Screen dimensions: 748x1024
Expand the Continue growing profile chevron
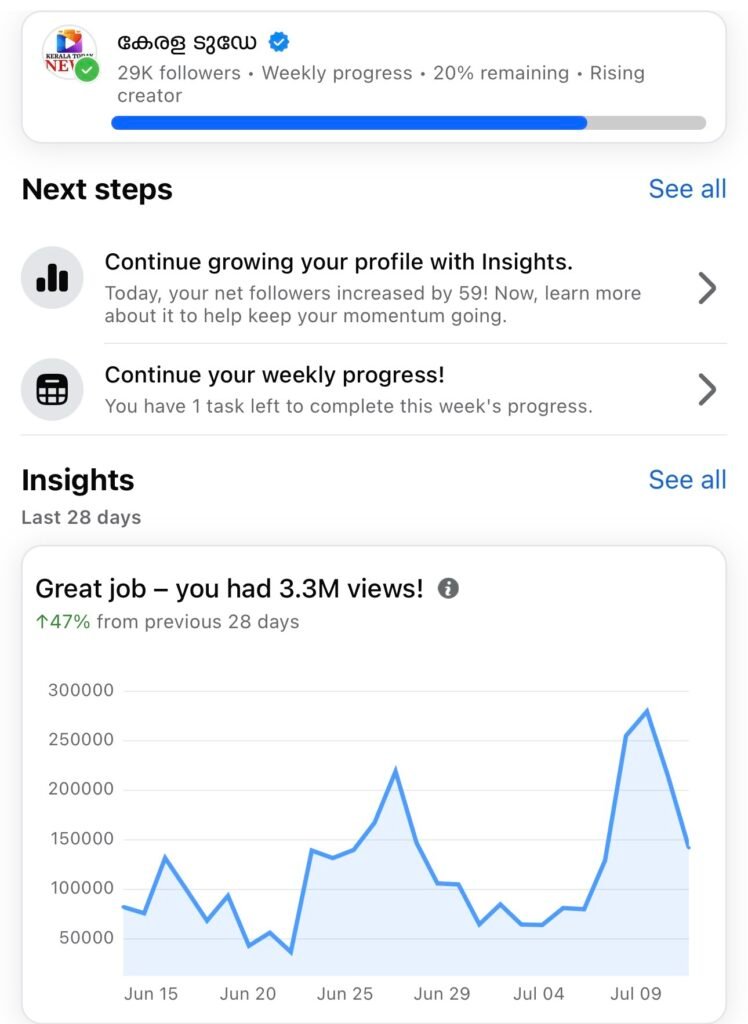pos(706,289)
